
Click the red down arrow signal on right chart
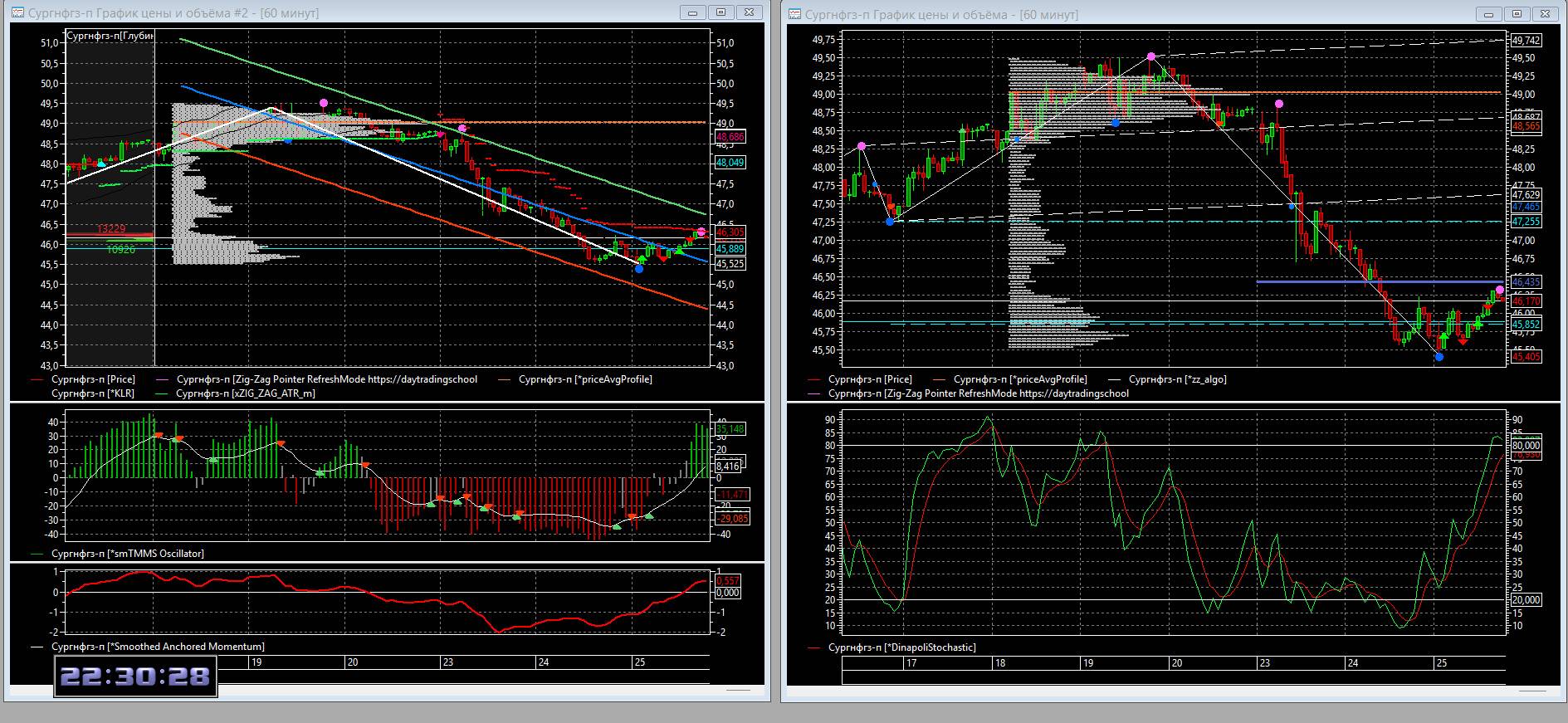click(1462, 340)
